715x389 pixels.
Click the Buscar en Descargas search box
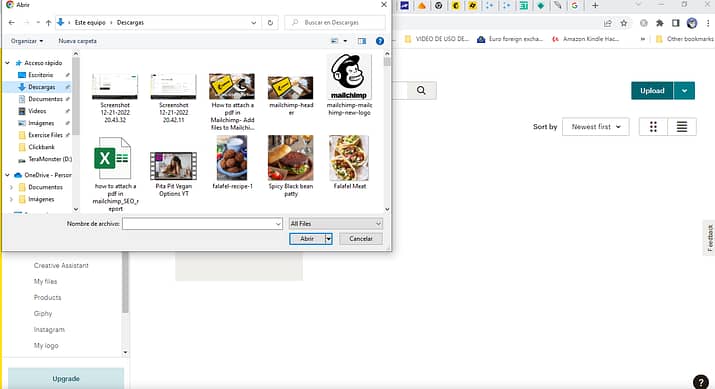(335, 22)
